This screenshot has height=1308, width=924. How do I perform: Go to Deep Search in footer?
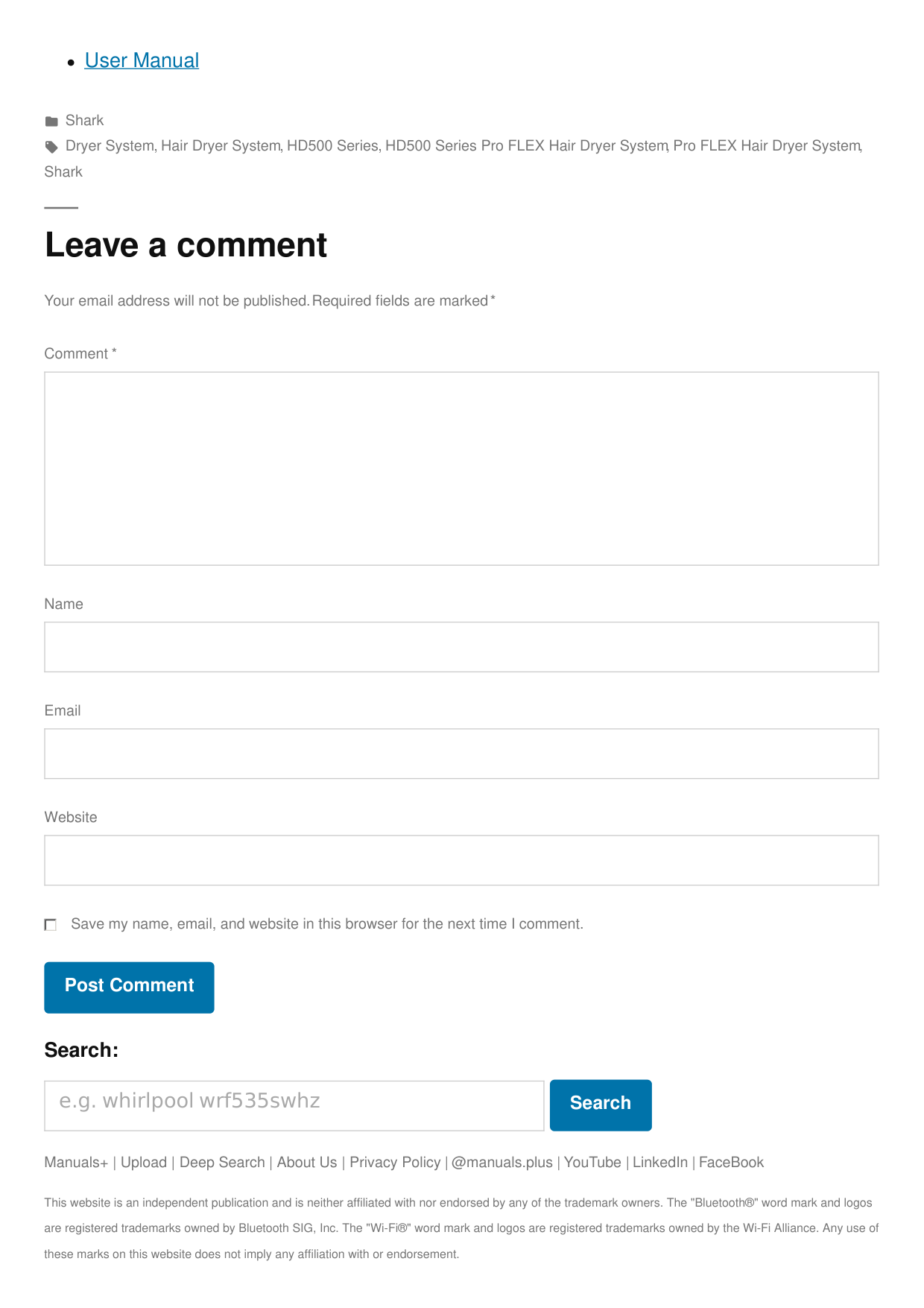click(222, 1163)
